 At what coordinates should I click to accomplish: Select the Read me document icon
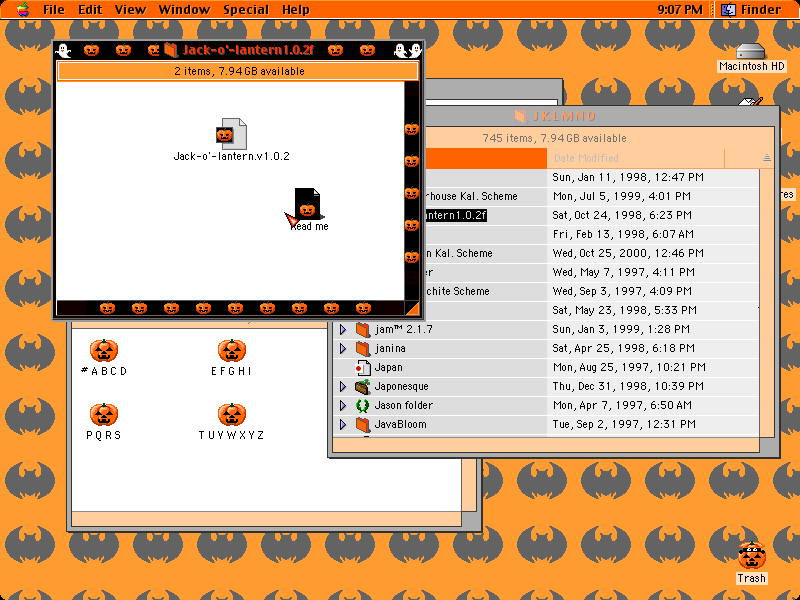308,204
